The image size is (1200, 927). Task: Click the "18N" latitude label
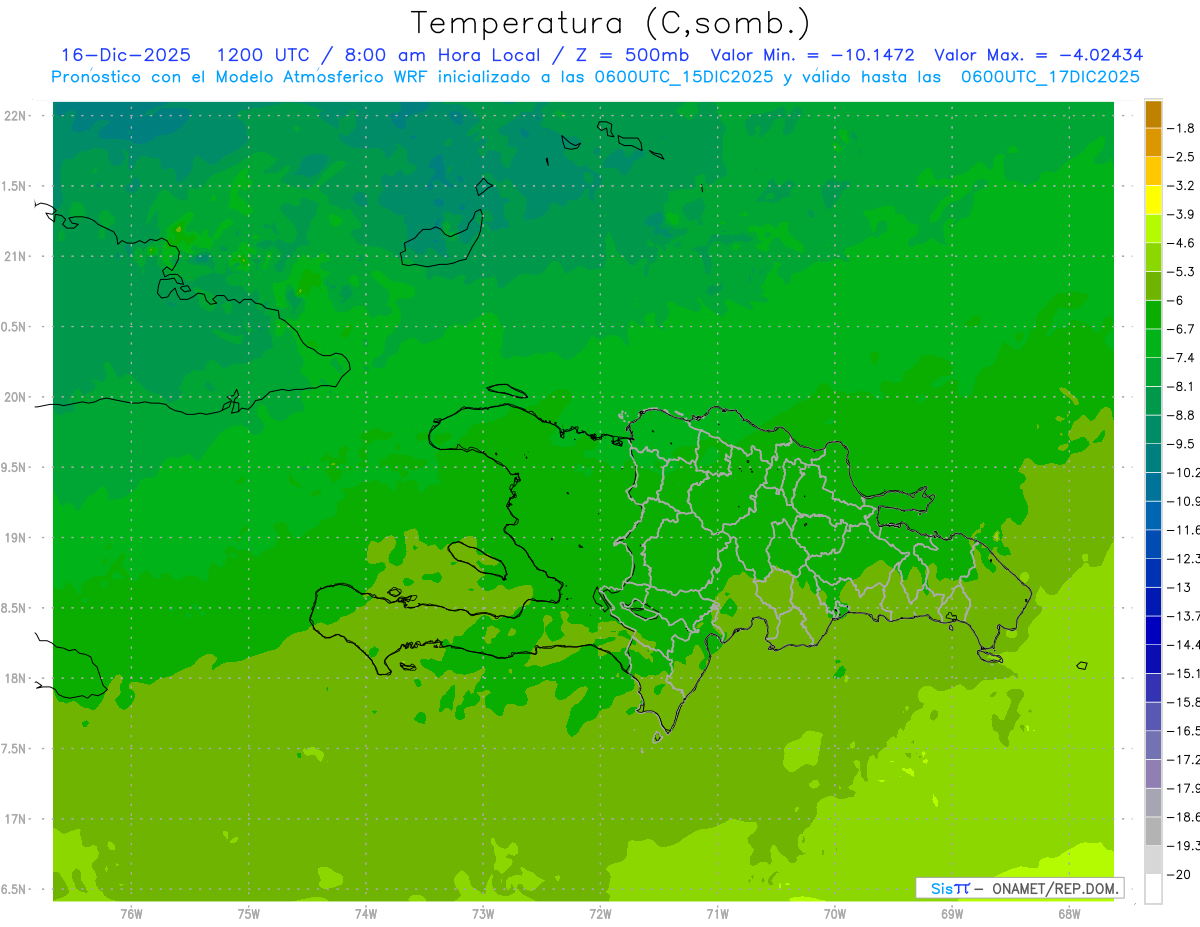click(x=14, y=679)
